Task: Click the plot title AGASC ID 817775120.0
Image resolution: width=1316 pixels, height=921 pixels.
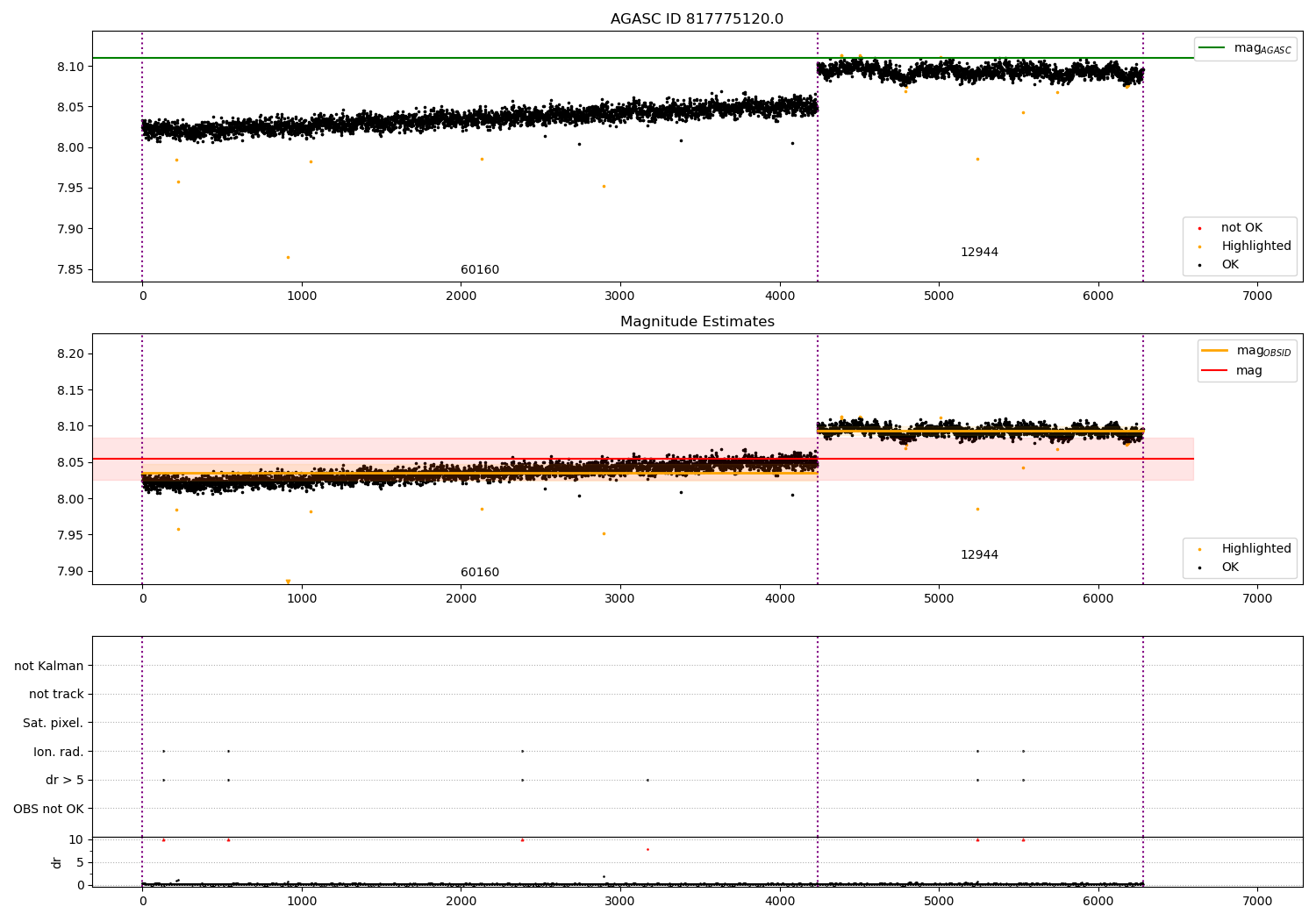Action: tap(697, 19)
